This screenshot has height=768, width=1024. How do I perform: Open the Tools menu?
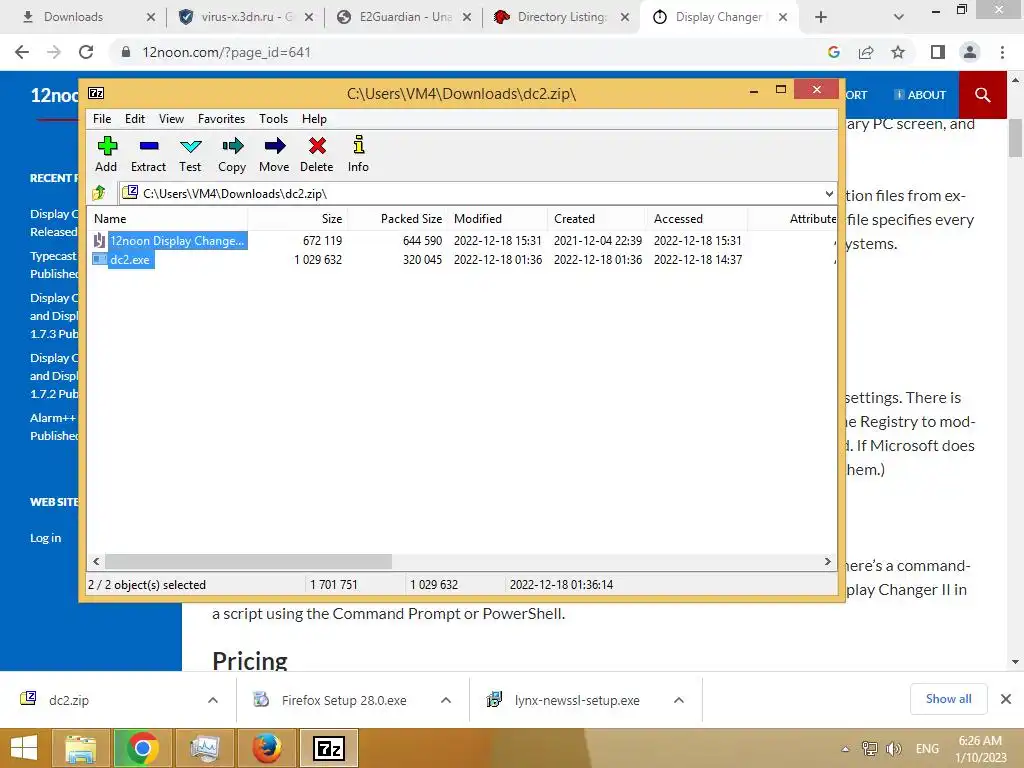point(273,119)
